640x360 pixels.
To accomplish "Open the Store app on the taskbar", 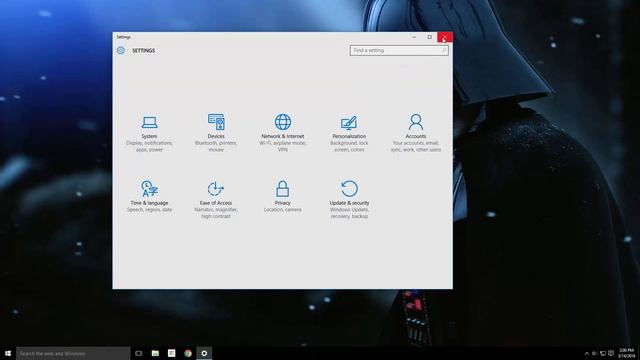I will 171,353.
